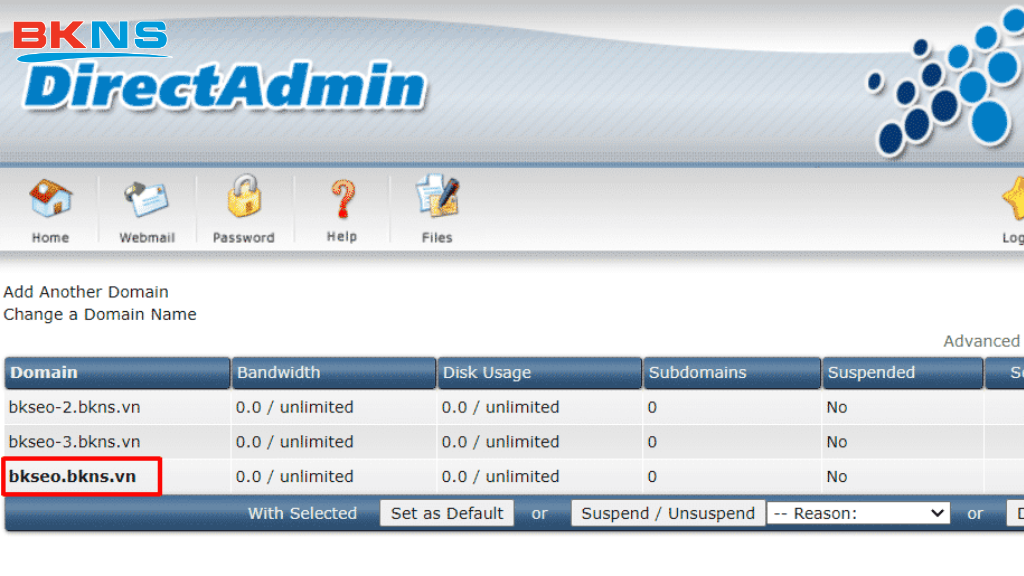Click the Logout star icon
Viewport: 1024px width, 576px height.
(x=1012, y=200)
